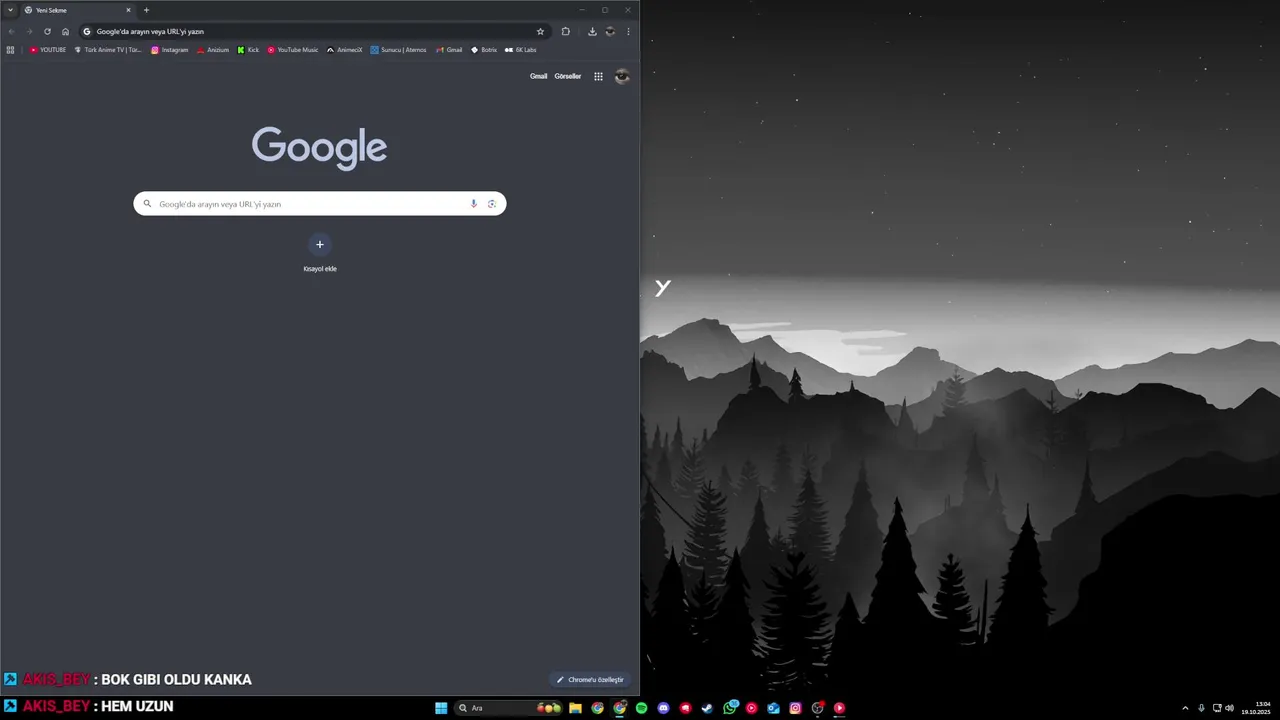Open Sunucu | Aternos bookmark
Image resolution: width=1280 pixels, height=720 pixels.
(398, 50)
